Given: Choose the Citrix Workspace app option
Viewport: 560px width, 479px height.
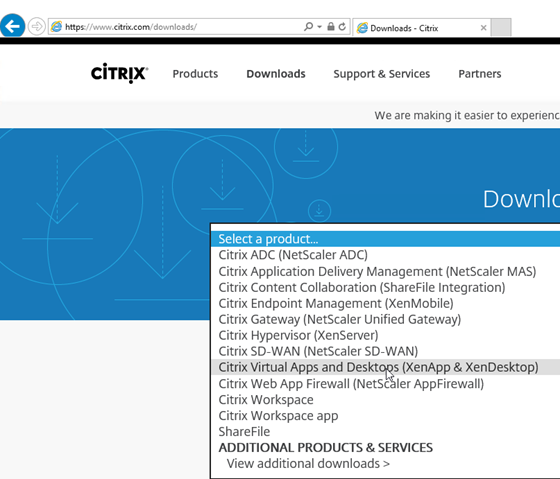Looking at the screenshot, I should click(385, 415).
